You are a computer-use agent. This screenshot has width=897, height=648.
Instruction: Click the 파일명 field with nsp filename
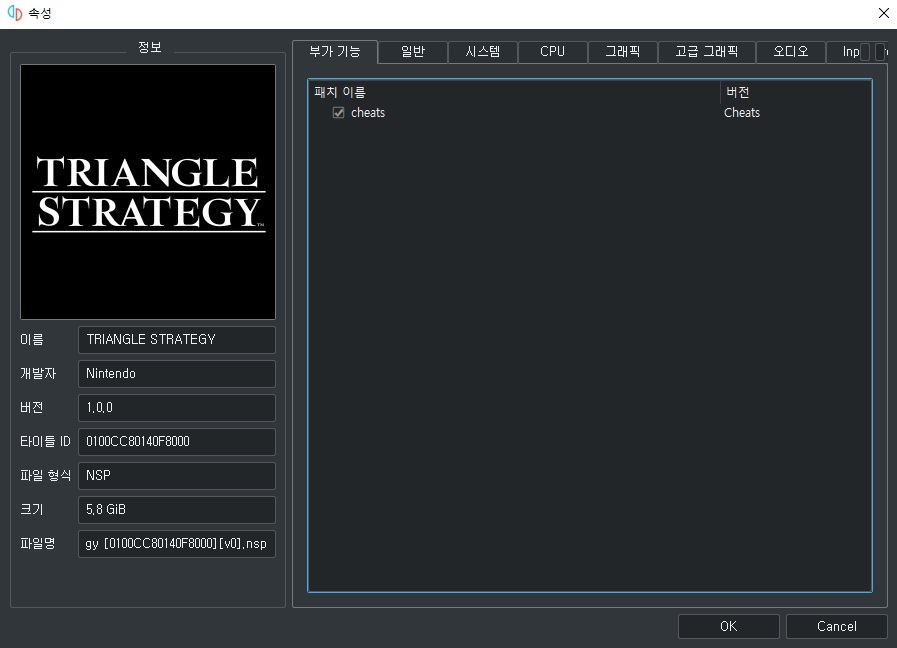click(x=177, y=543)
